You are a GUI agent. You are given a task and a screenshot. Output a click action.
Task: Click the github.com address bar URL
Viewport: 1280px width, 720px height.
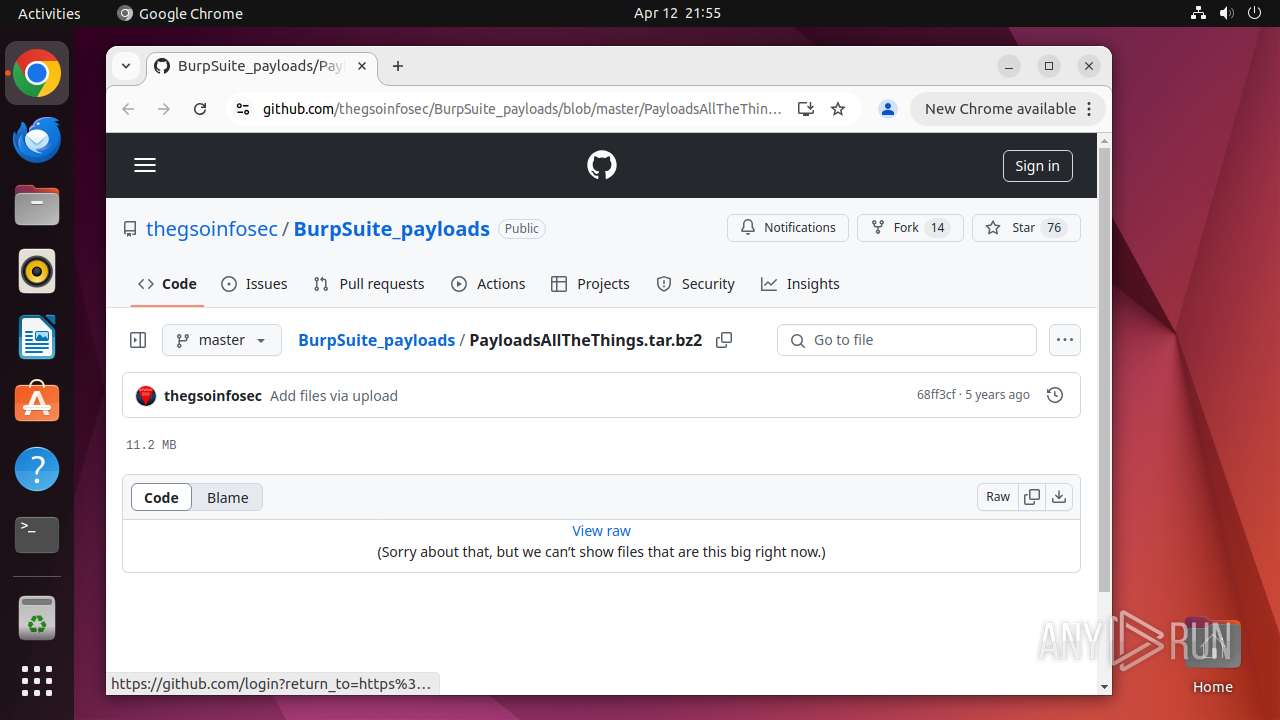point(522,109)
